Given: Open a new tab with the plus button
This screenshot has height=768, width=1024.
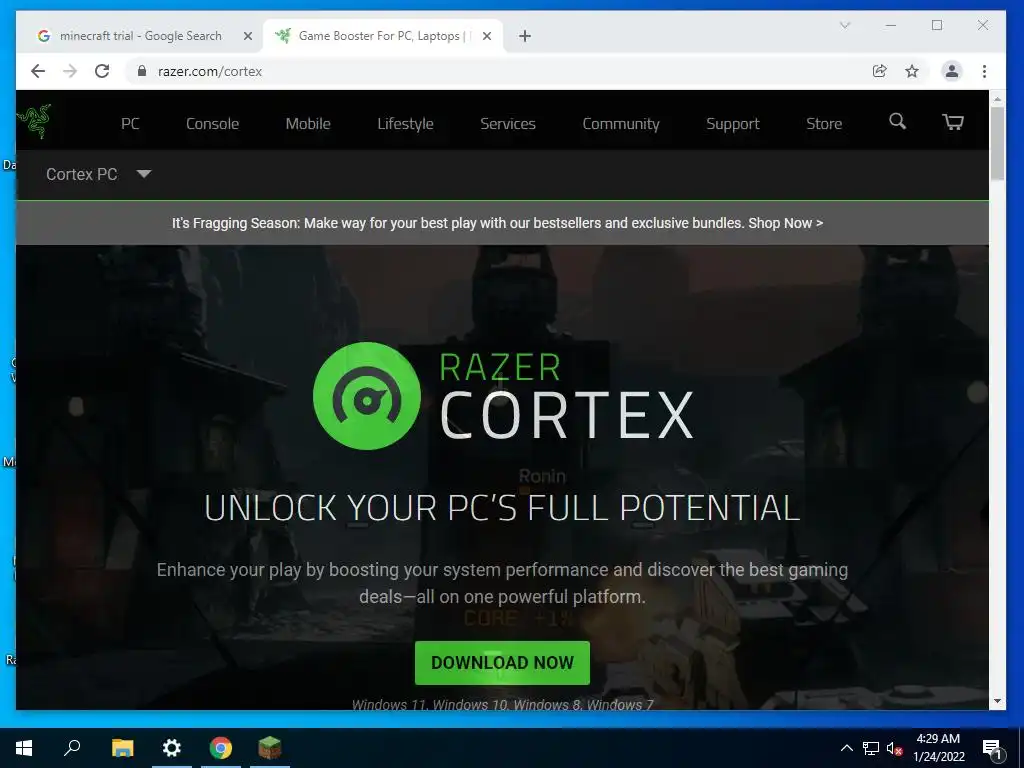Looking at the screenshot, I should (x=525, y=36).
